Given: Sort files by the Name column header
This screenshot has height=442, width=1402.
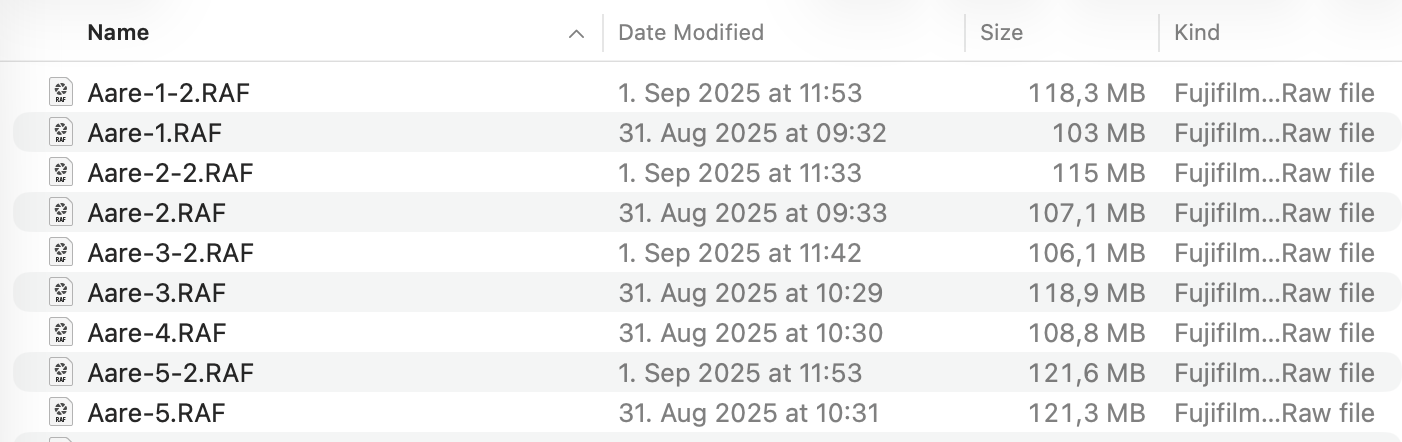Looking at the screenshot, I should click(118, 33).
